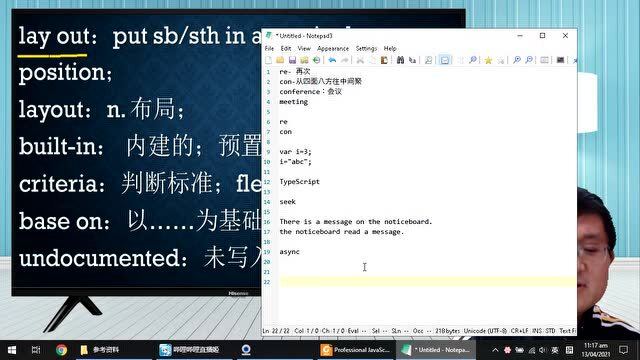Click the Untitled - Notepad3 taskbar button
This screenshot has height=360, width=640.
tap(436, 350)
